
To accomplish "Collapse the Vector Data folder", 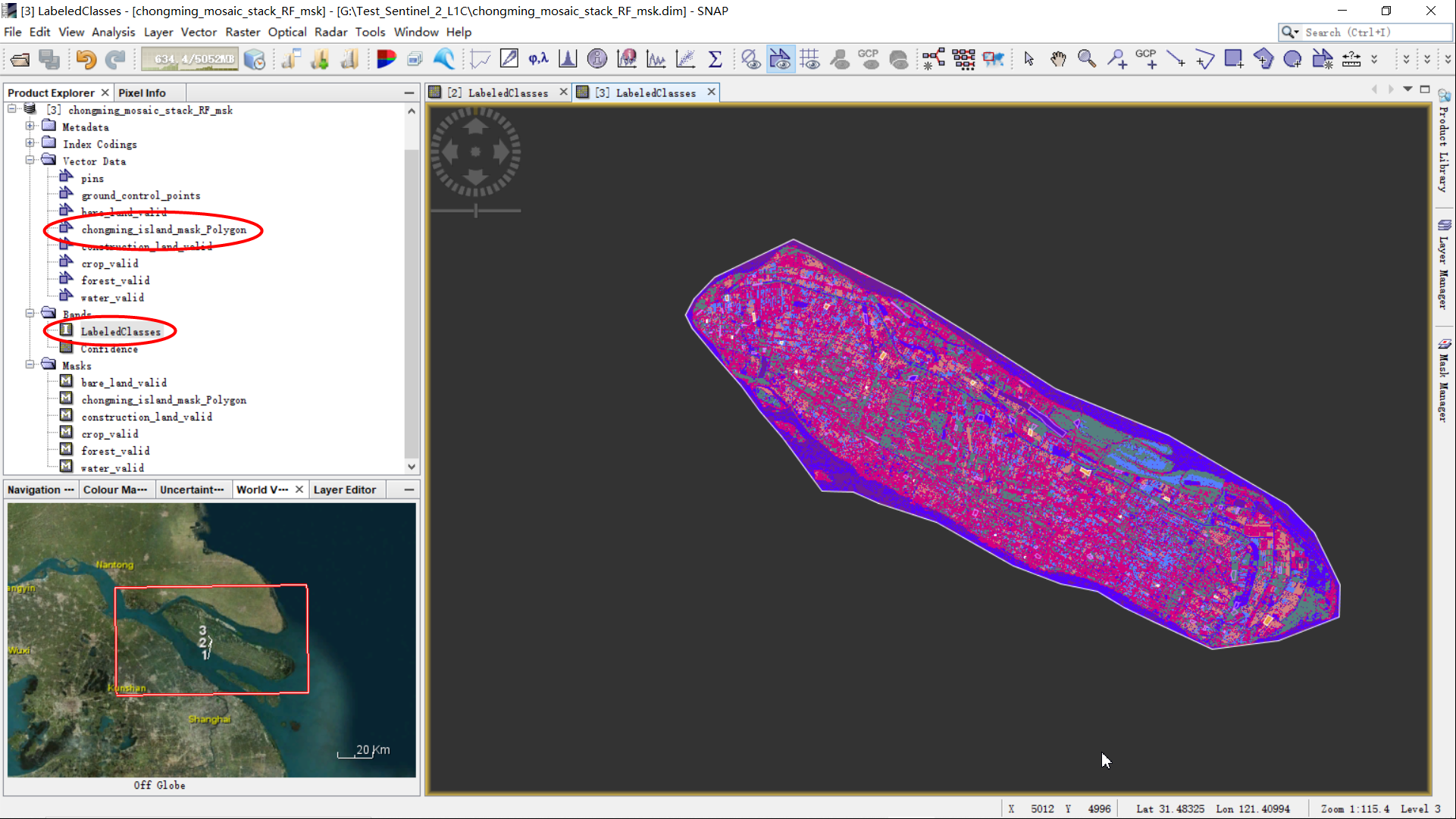I will click(30, 161).
